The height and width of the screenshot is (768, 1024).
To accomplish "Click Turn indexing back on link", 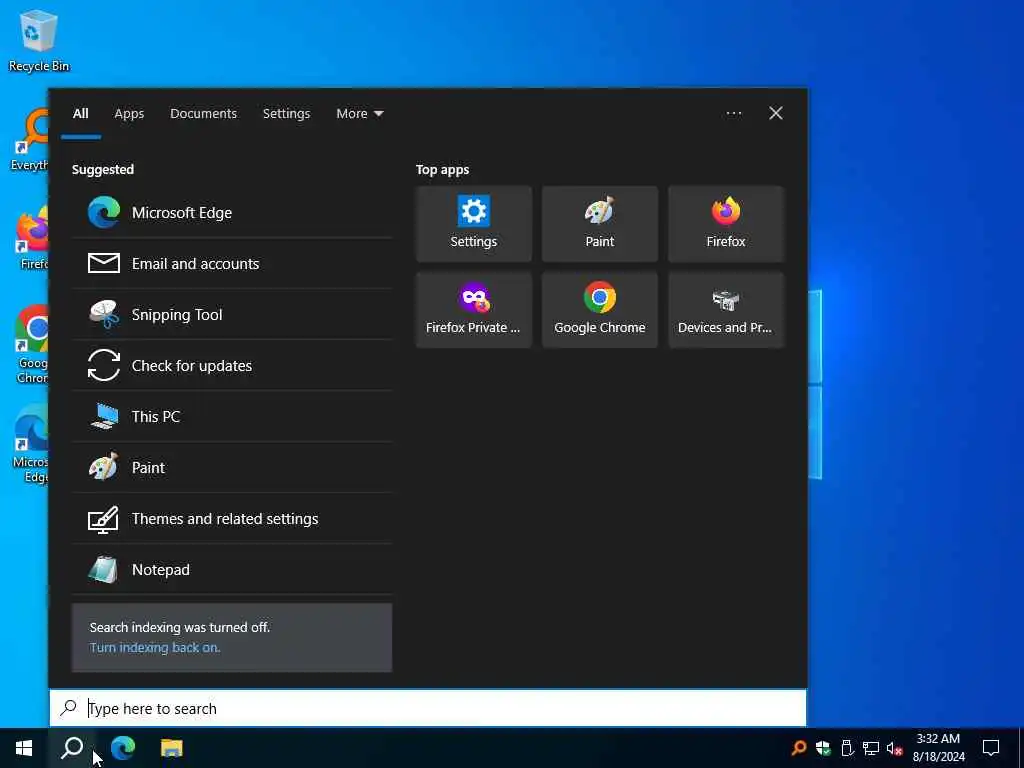I will [x=155, y=647].
